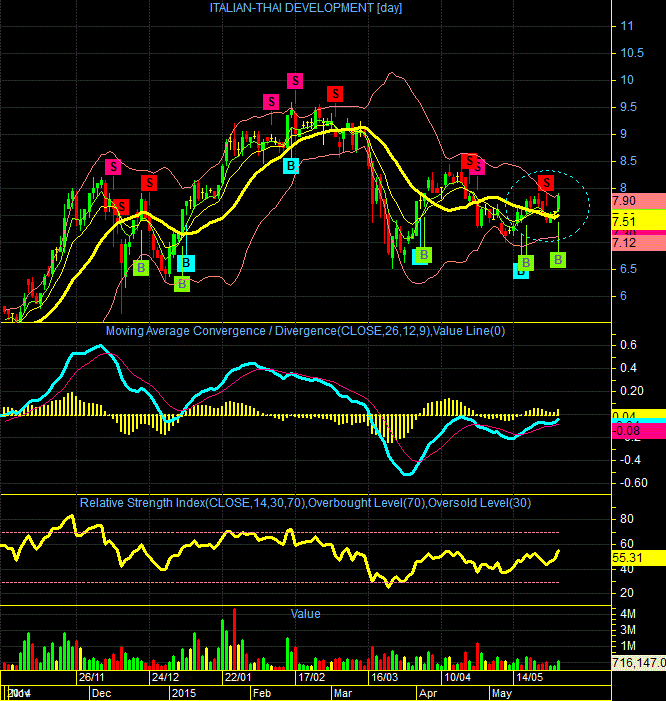Select the cyan B buy marker near the 8.5 price level in February
Screen dimensions: 666x701
pyautogui.click(x=291, y=166)
